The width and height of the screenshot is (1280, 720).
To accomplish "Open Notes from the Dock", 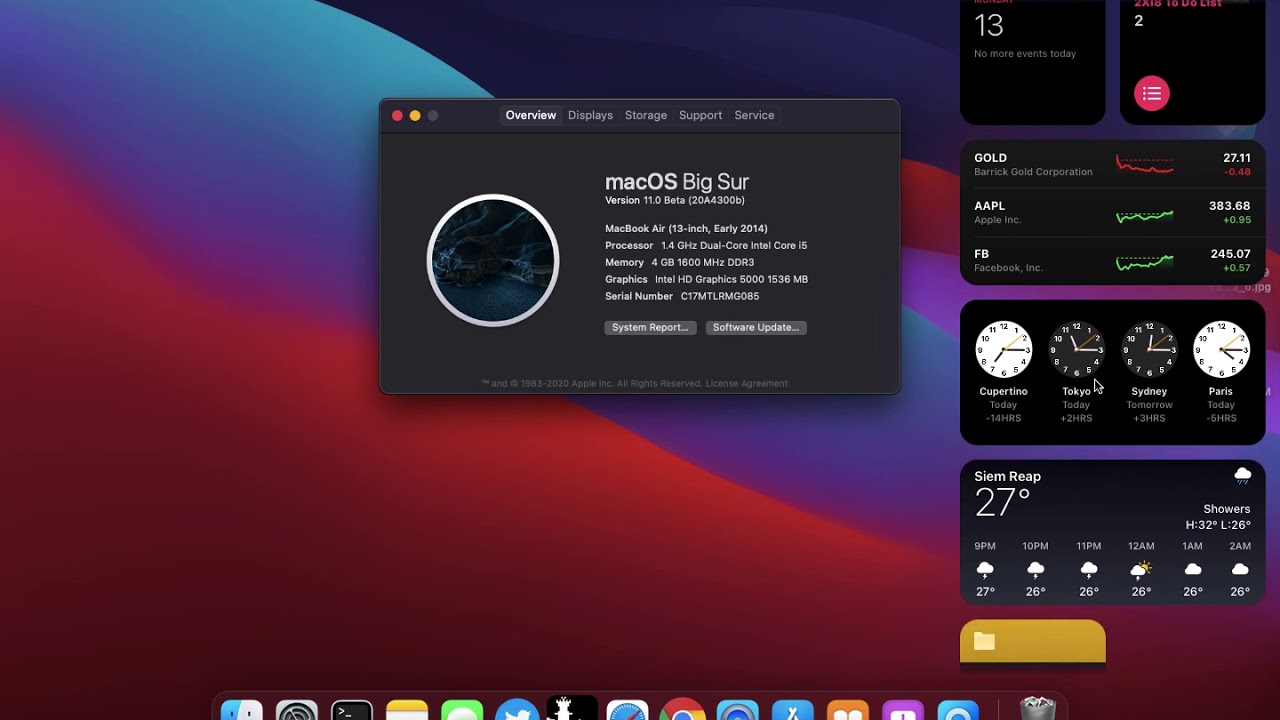I will 407,710.
